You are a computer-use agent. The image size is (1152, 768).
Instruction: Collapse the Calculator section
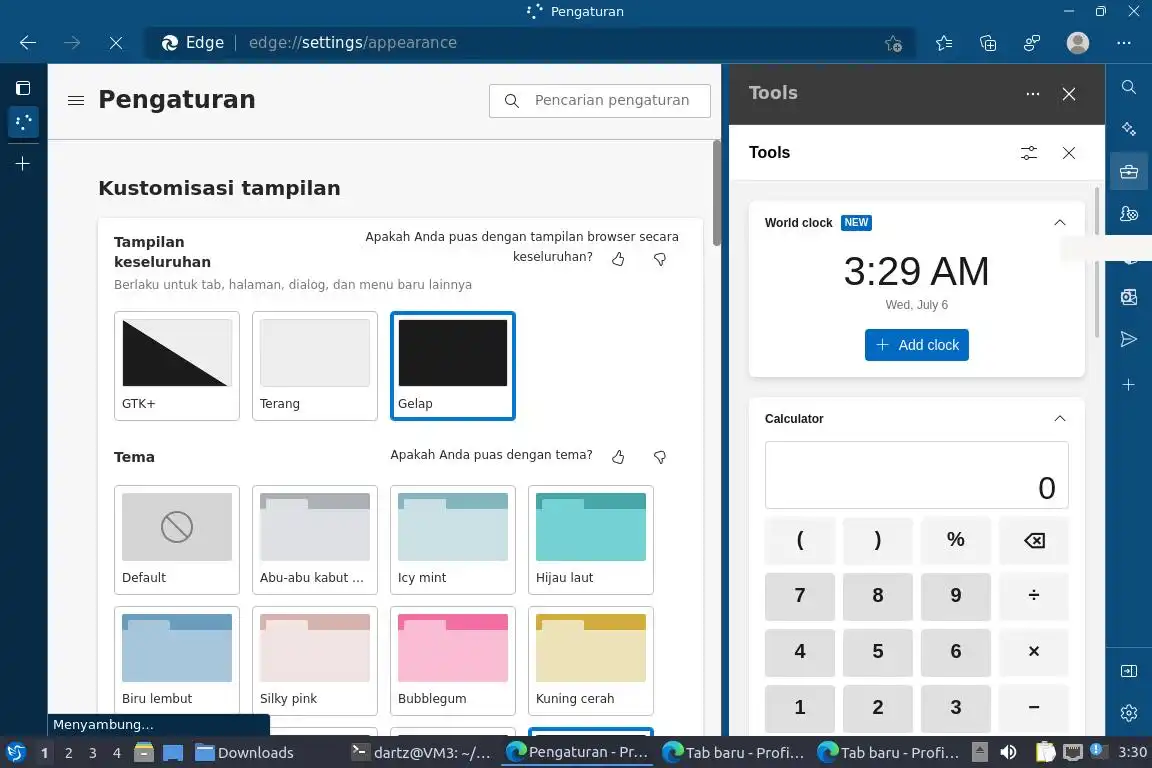(x=1059, y=419)
